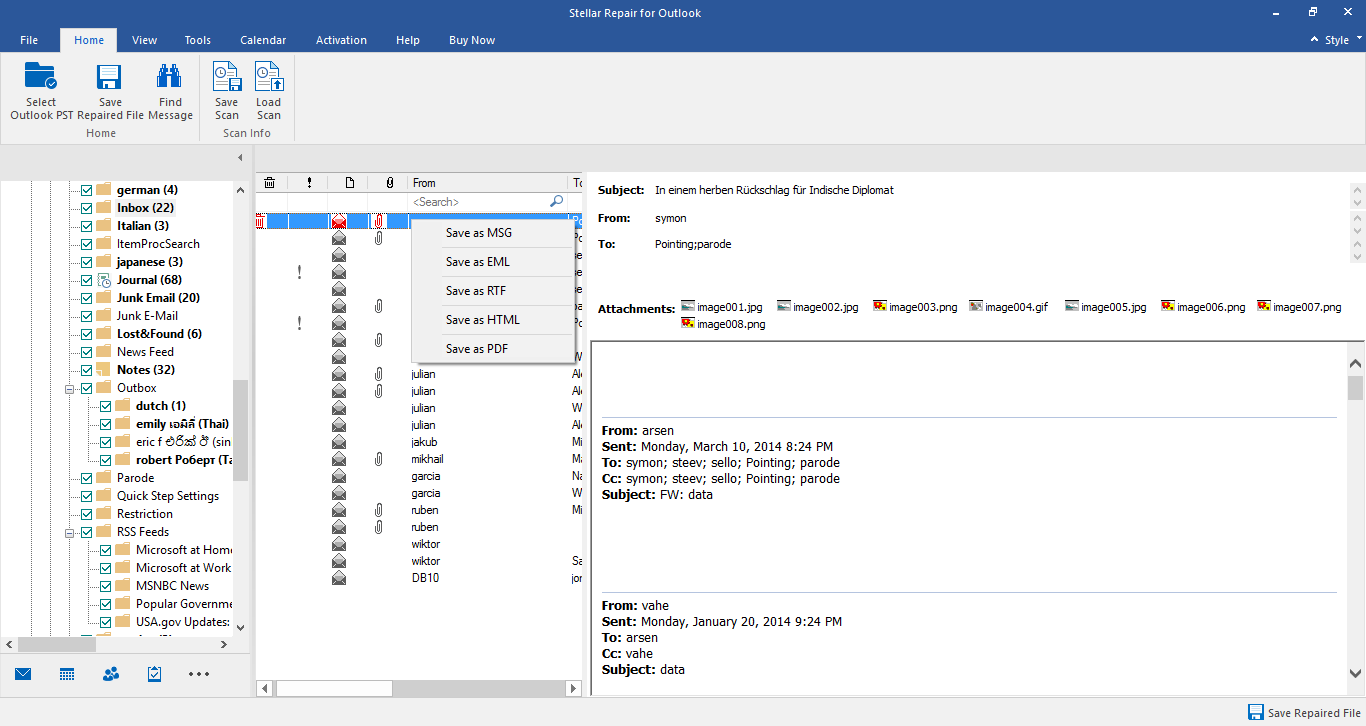Viewport: 1366px width, 726px height.
Task: Switch to Mail view icon
Action: tap(23, 674)
